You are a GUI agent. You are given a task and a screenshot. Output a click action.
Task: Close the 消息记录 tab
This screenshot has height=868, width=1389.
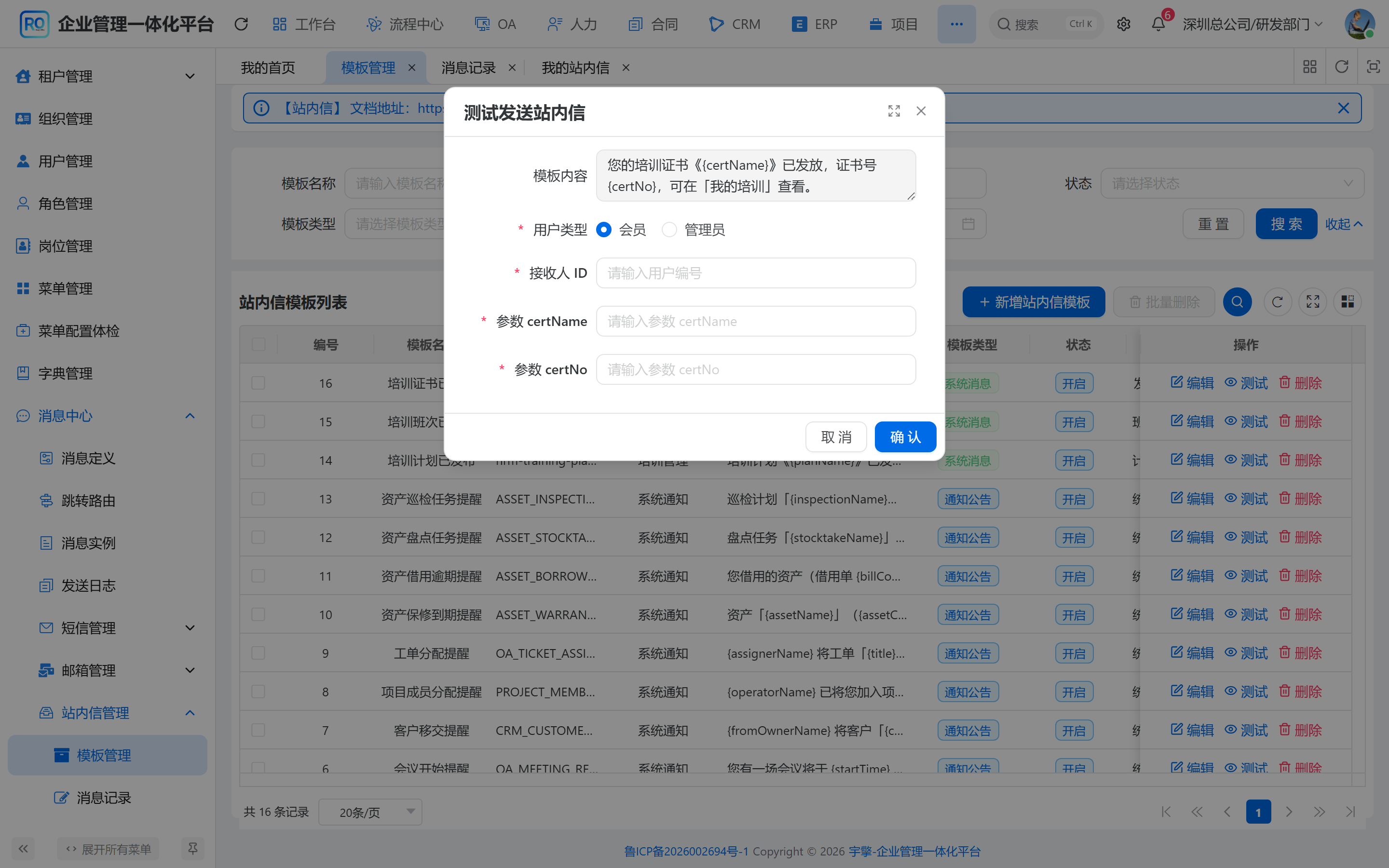click(512, 68)
